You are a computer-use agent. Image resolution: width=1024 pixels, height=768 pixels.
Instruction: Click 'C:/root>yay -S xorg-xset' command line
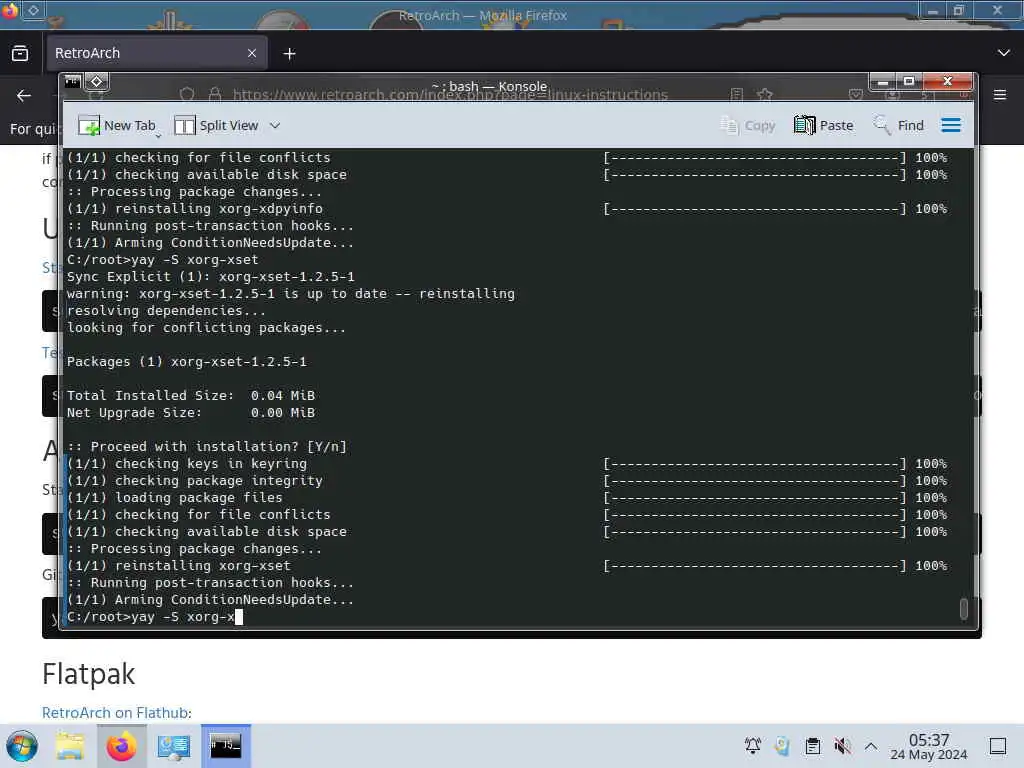[163, 260]
